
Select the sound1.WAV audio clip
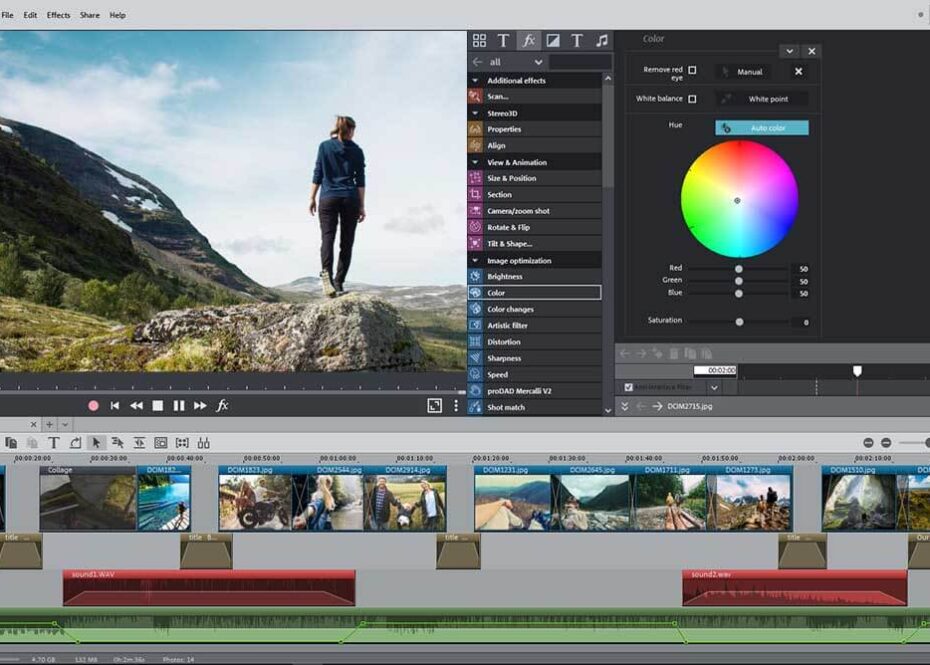(x=209, y=588)
